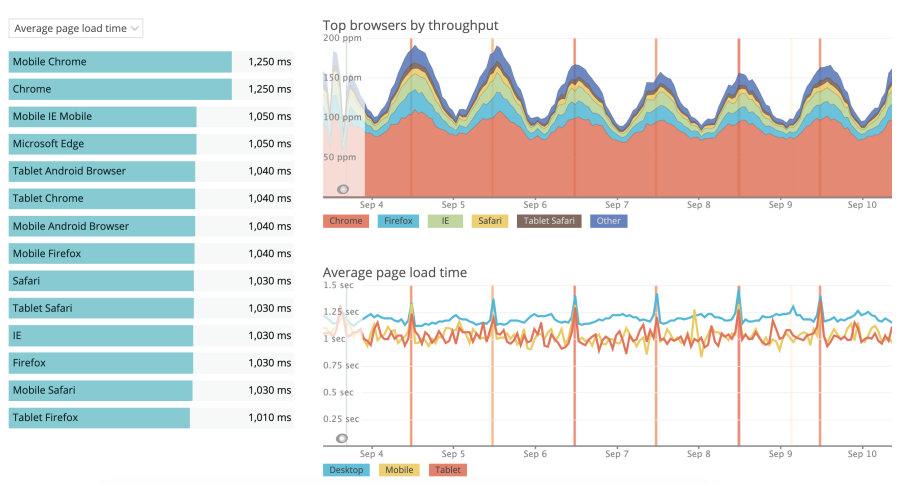Select the Tablet Android Browser row
This screenshot has height=485, width=900.
click(150, 171)
